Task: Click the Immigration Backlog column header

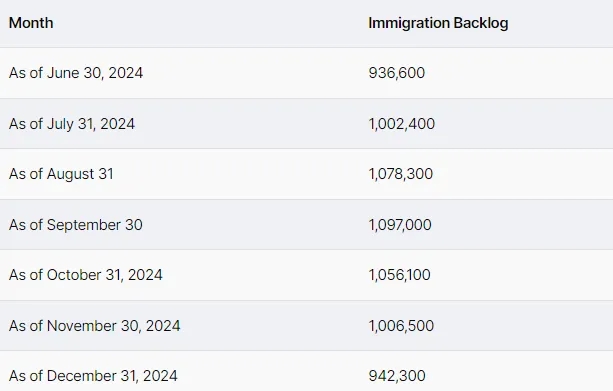Action: [438, 23]
